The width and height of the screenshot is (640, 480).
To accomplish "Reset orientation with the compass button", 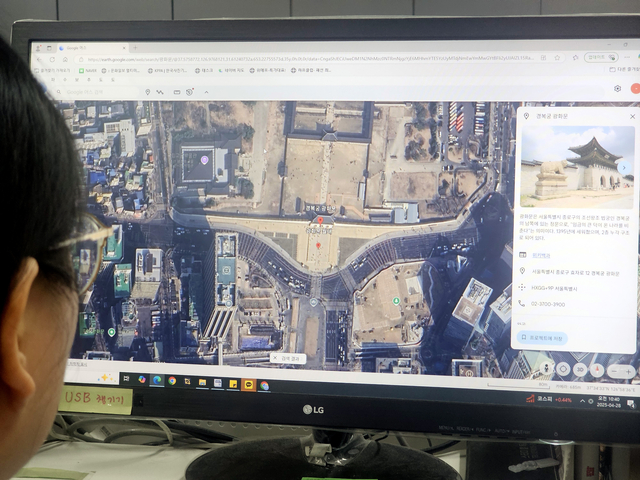I will pyautogui.click(x=597, y=370).
